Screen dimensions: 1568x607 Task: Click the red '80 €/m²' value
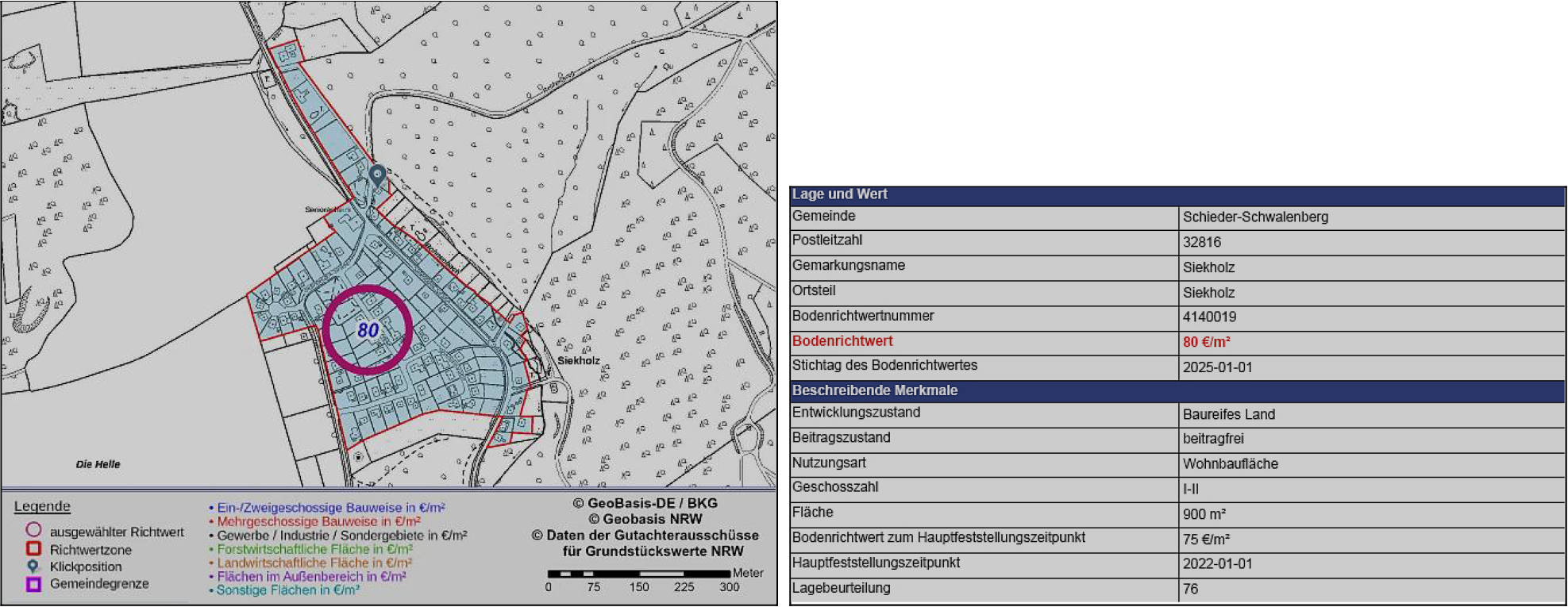(x=1206, y=342)
